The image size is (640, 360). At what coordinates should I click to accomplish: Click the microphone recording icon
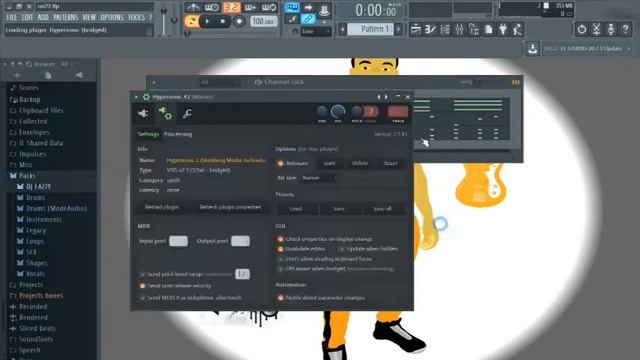[611, 29]
